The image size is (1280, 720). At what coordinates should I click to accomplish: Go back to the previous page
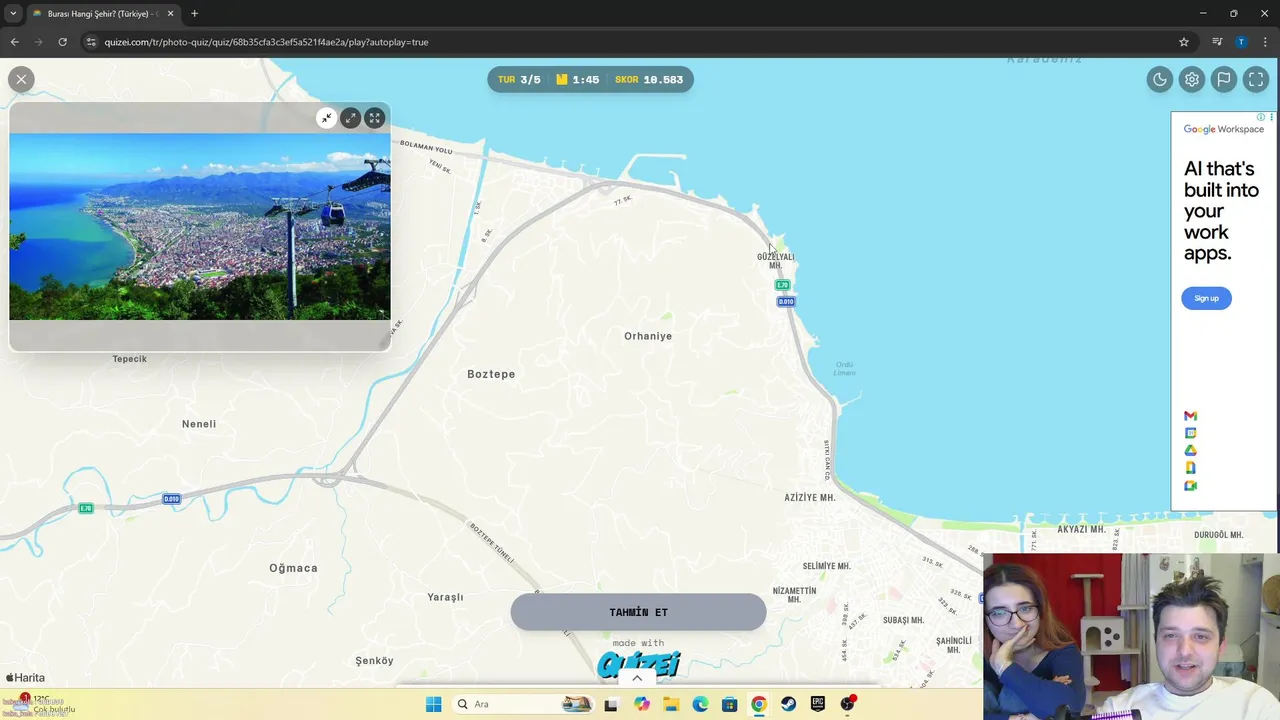(14, 42)
